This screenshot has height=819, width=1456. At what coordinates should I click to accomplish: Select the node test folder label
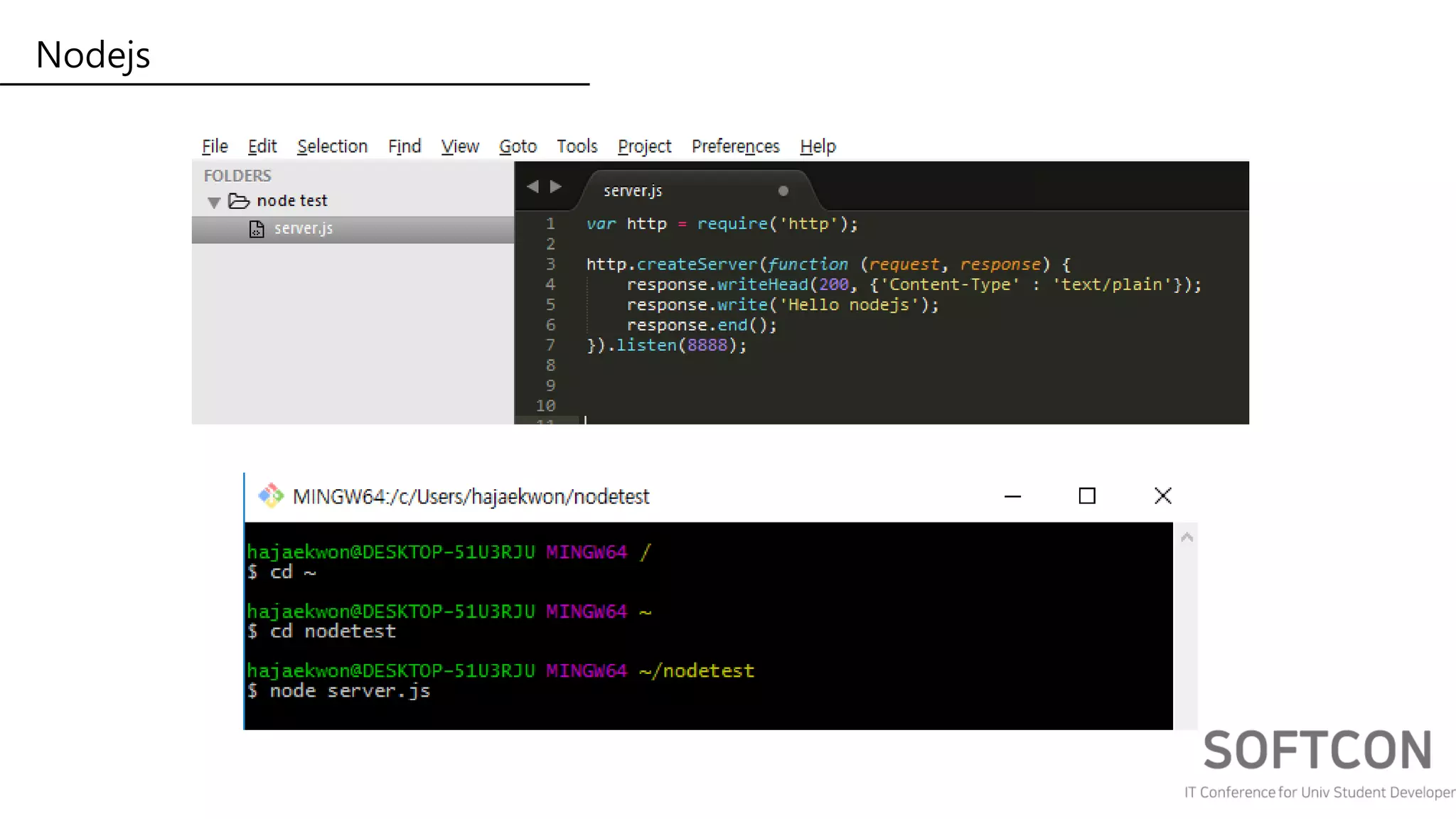coord(292,200)
